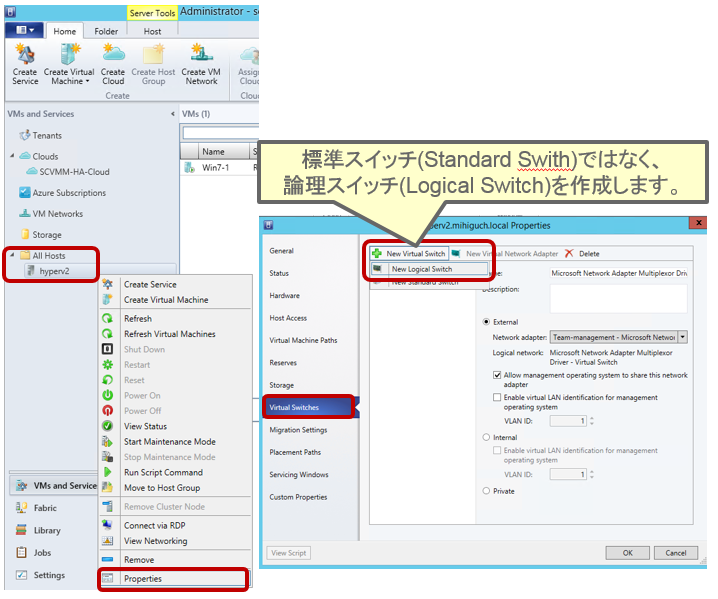Open the Folder ribbon tab
The image size is (718, 599).
[x=106, y=31]
